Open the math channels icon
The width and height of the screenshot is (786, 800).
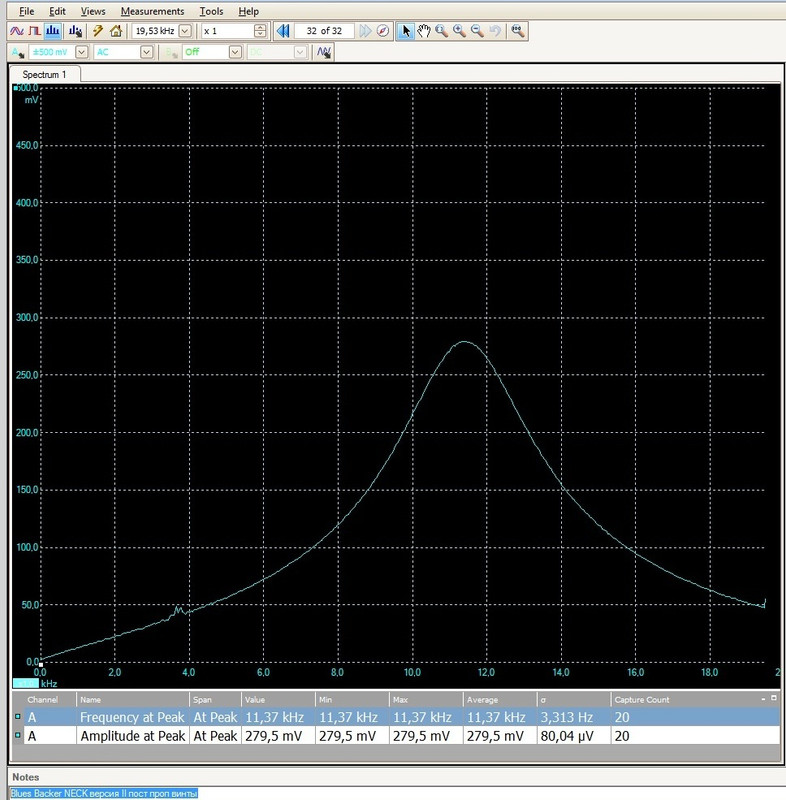(323, 52)
